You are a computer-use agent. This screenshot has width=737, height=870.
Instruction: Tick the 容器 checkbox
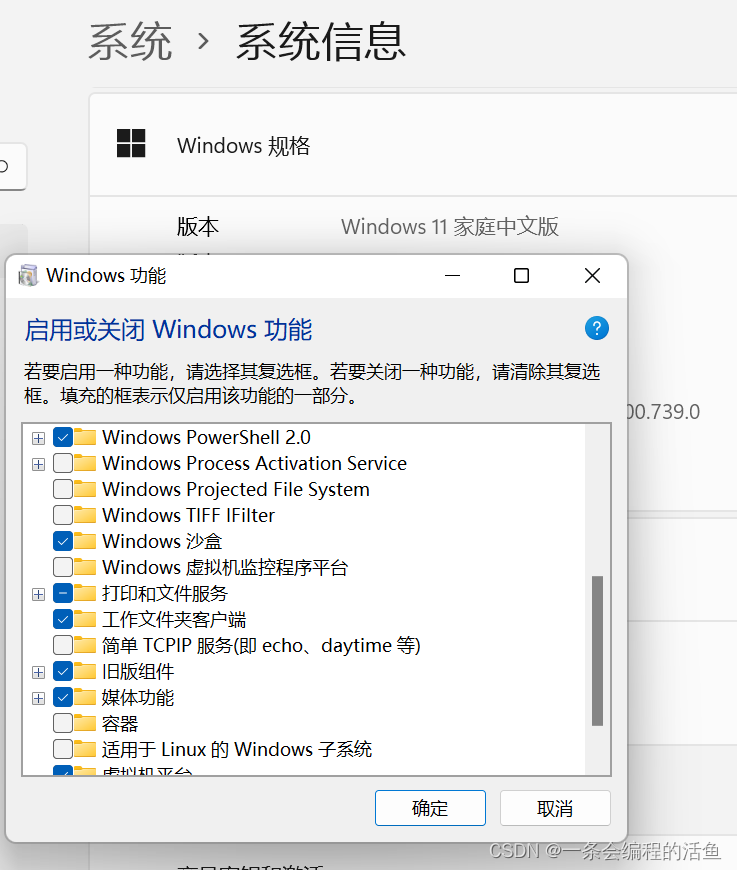pyautogui.click(x=63, y=724)
